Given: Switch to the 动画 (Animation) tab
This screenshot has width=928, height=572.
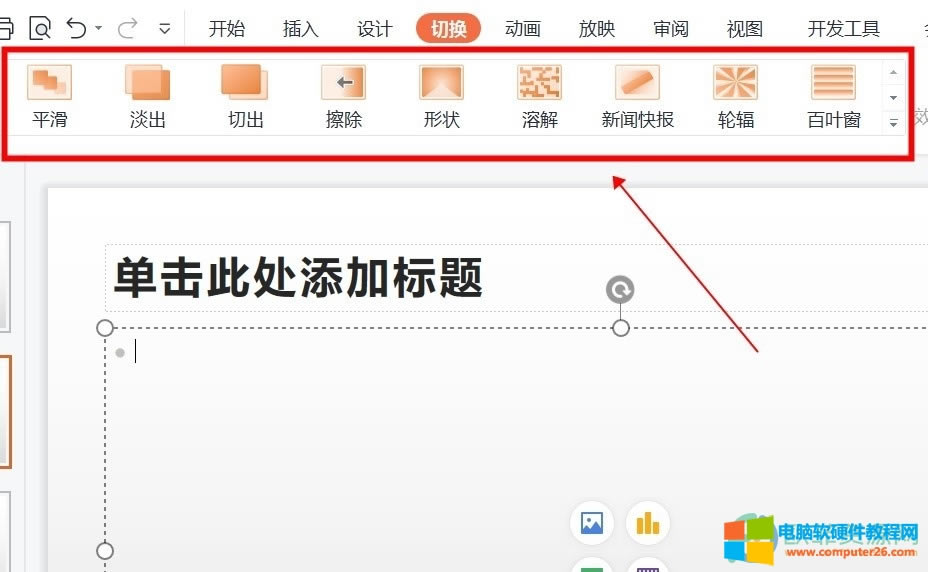Looking at the screenshot, I should (x=522, y=29).
